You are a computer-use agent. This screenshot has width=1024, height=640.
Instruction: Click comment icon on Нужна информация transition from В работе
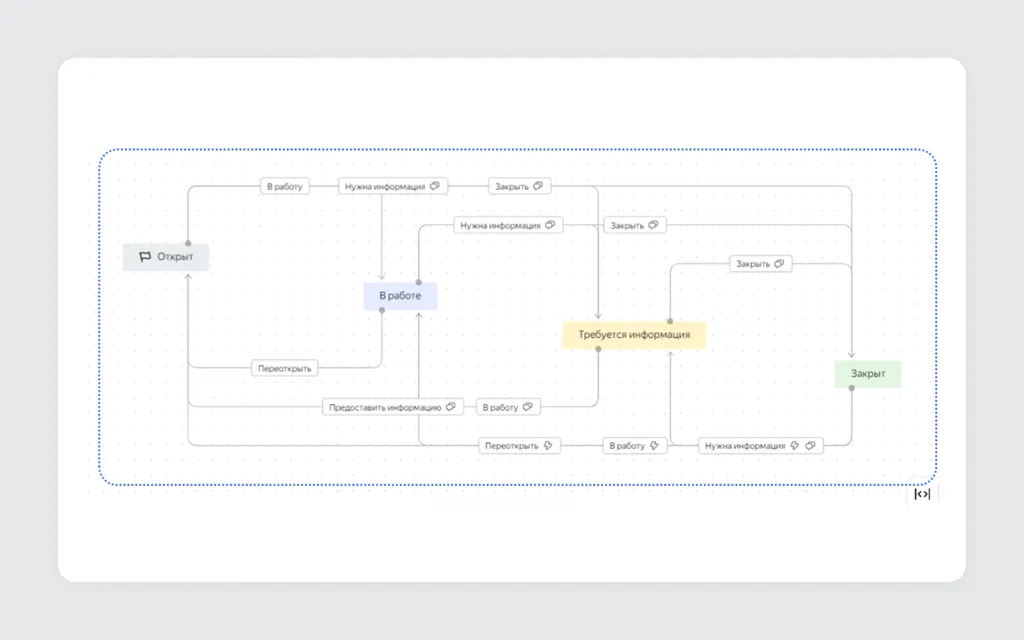click(551, 225)
